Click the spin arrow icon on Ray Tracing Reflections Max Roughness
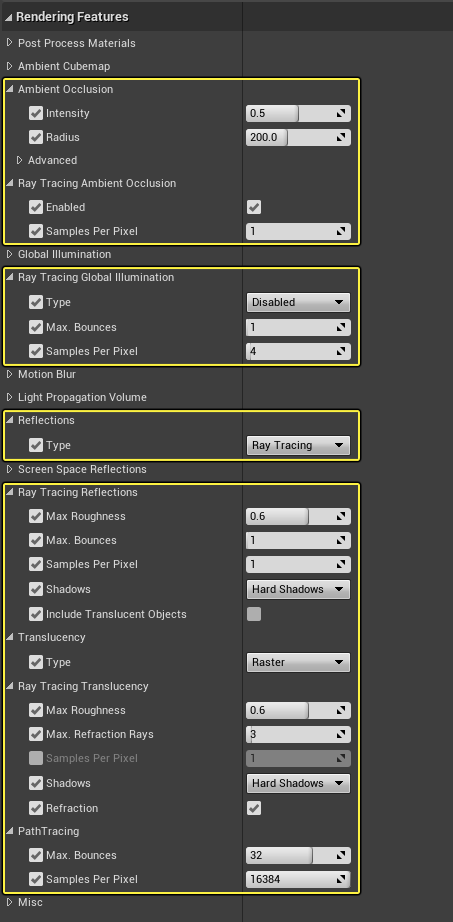 coord(341,516)
